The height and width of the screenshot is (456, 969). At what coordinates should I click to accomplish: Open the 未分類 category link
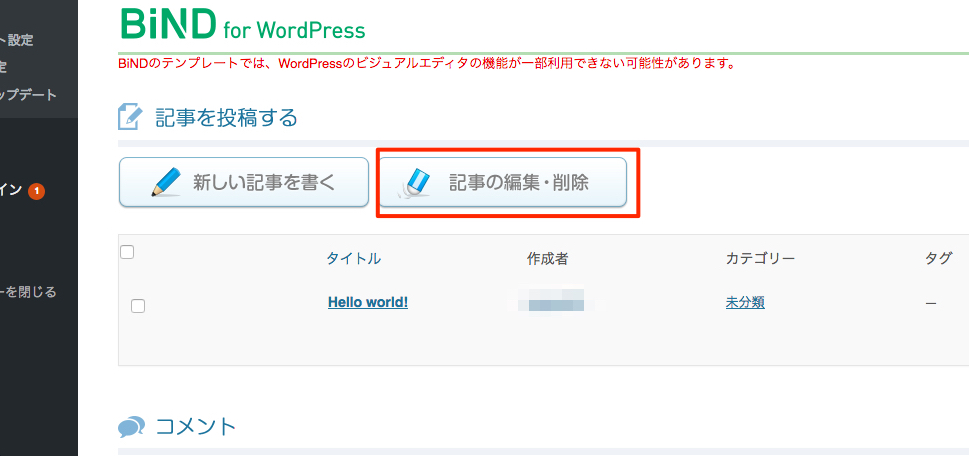click(x=745, y=303)
